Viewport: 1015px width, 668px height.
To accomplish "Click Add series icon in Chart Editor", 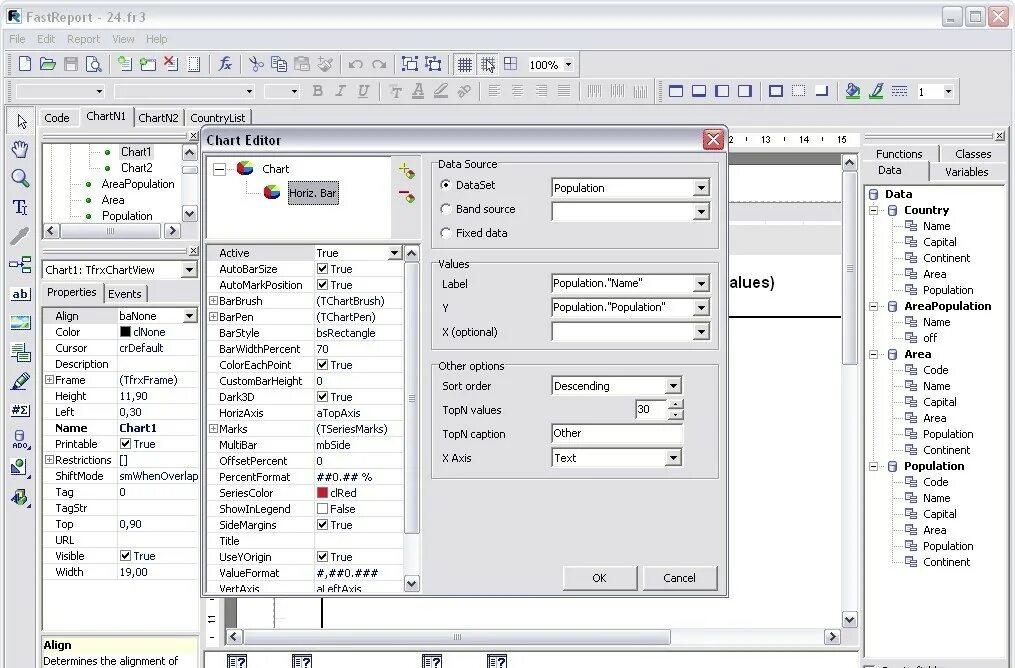I will 407,171.
